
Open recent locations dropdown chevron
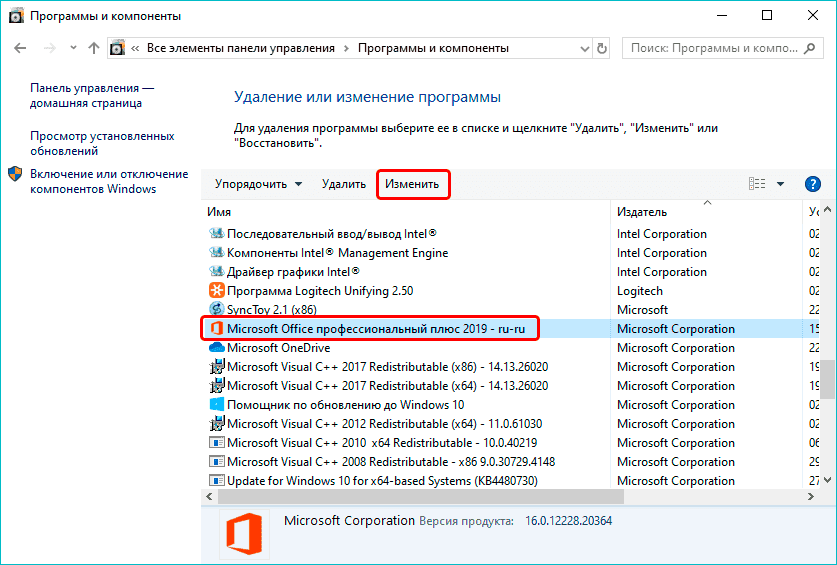pos(73,48)
